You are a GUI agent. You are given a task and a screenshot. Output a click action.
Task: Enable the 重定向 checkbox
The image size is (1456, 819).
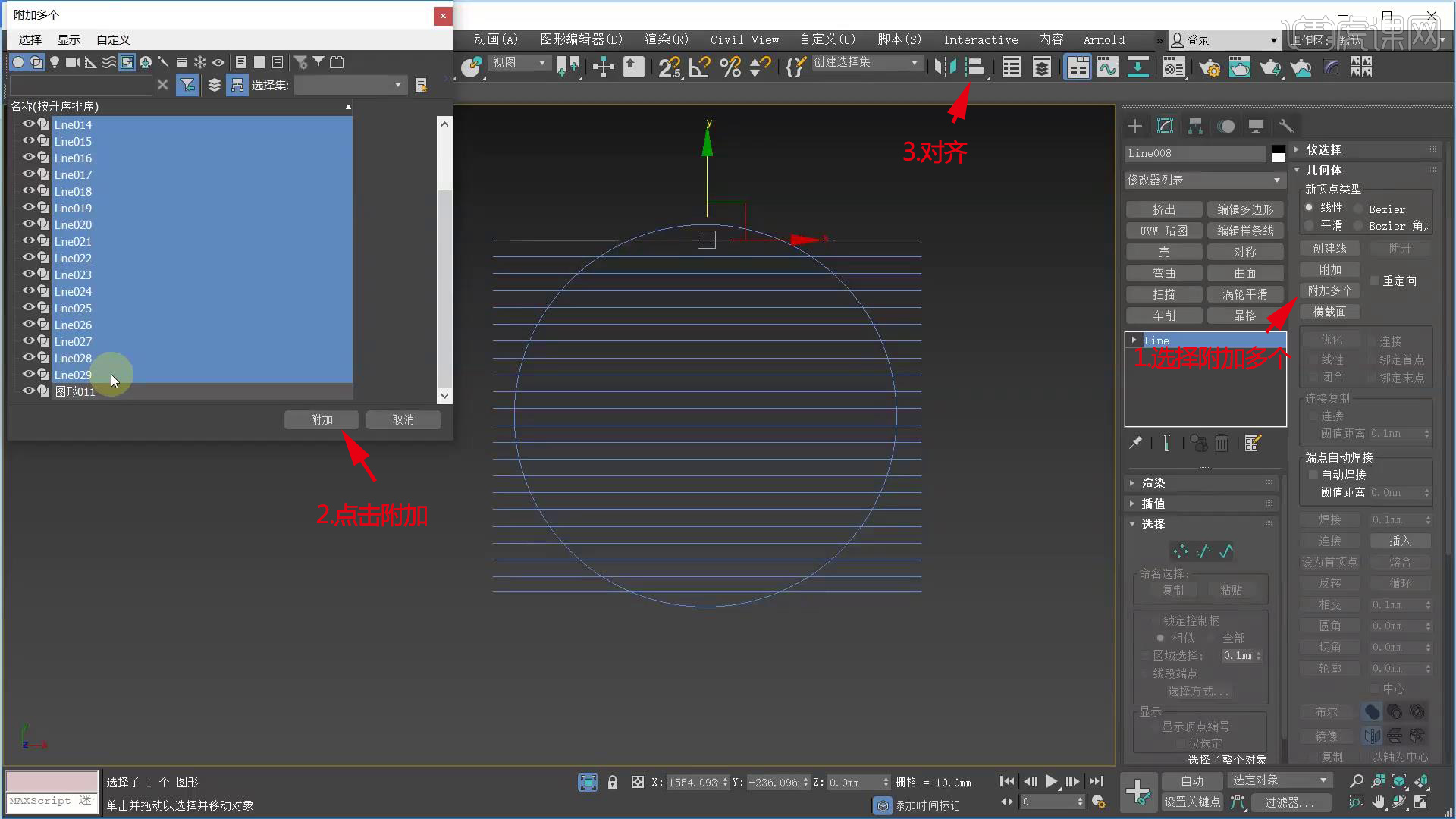click(x=1374, y=281)
